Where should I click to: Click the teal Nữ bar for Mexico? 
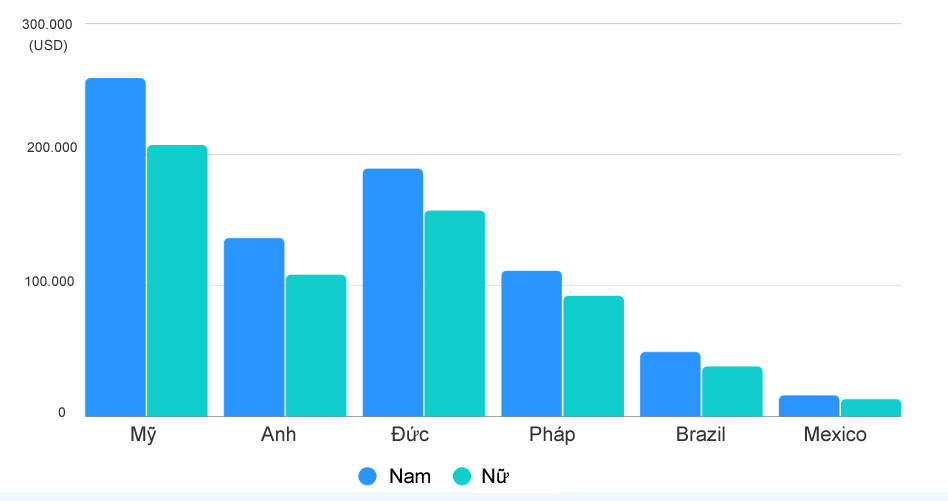point(871,408)
